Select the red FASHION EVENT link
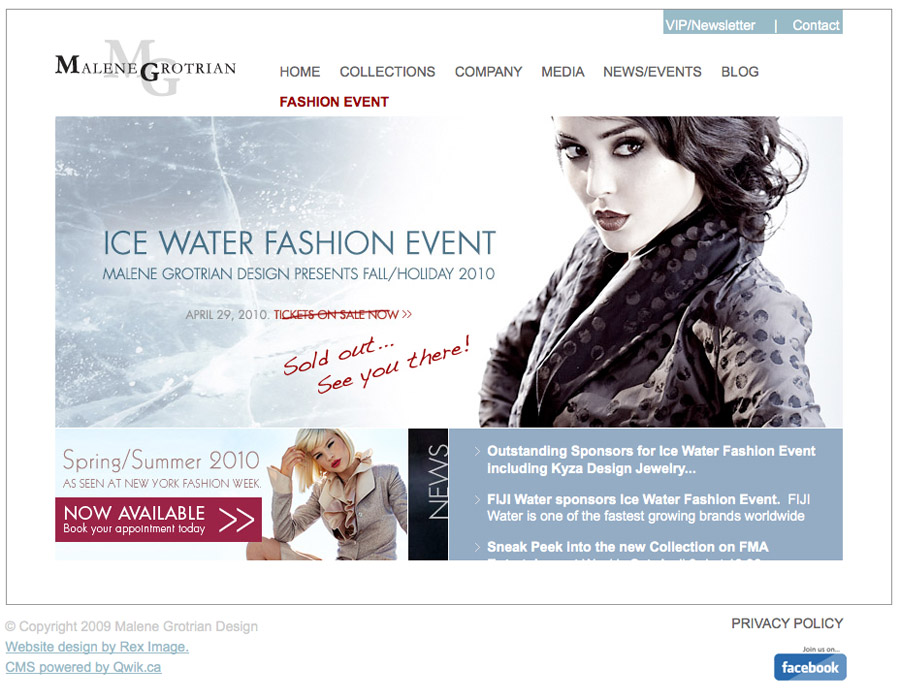900x700 pixels. 334,102
